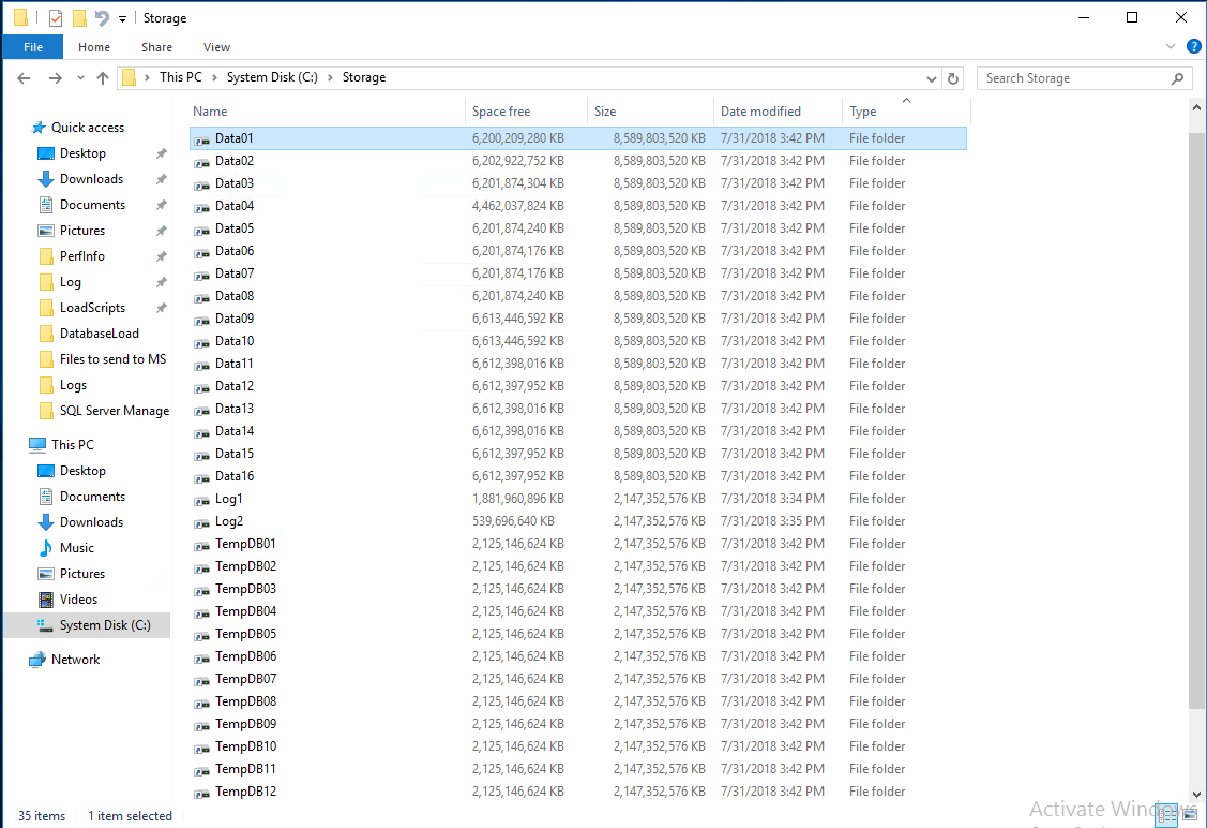
Task: Go forward with the Forward arrow
Action: point(55,78)
